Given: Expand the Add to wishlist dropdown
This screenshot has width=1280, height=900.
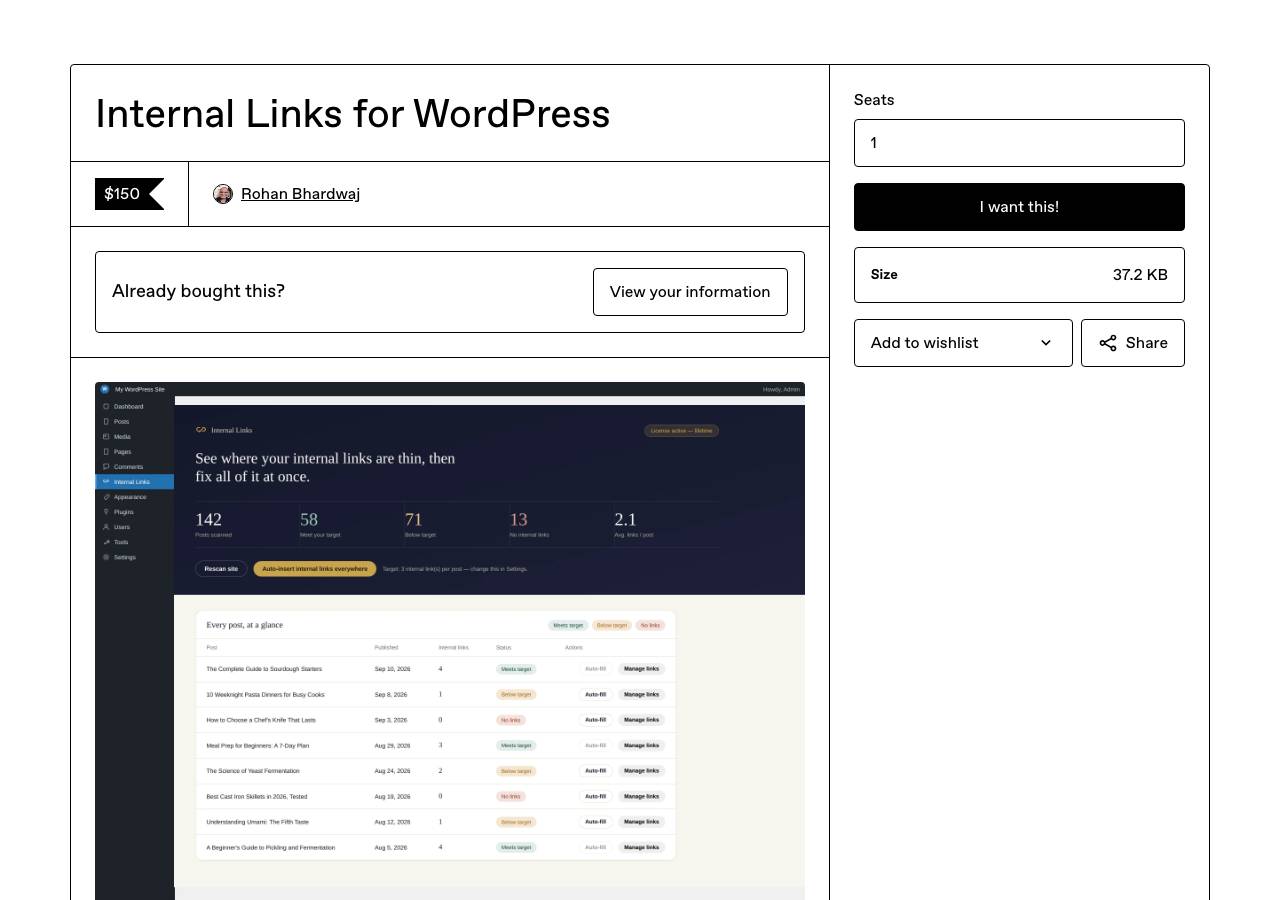Looking at the screenshot, I should [x=963, y=343].
